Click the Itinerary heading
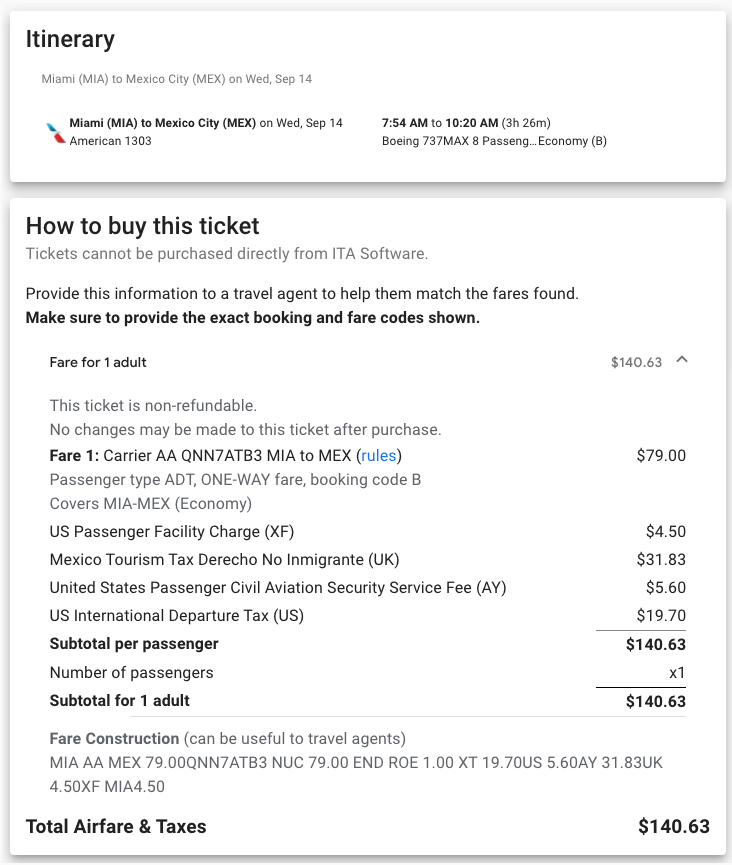 point(70,39)
